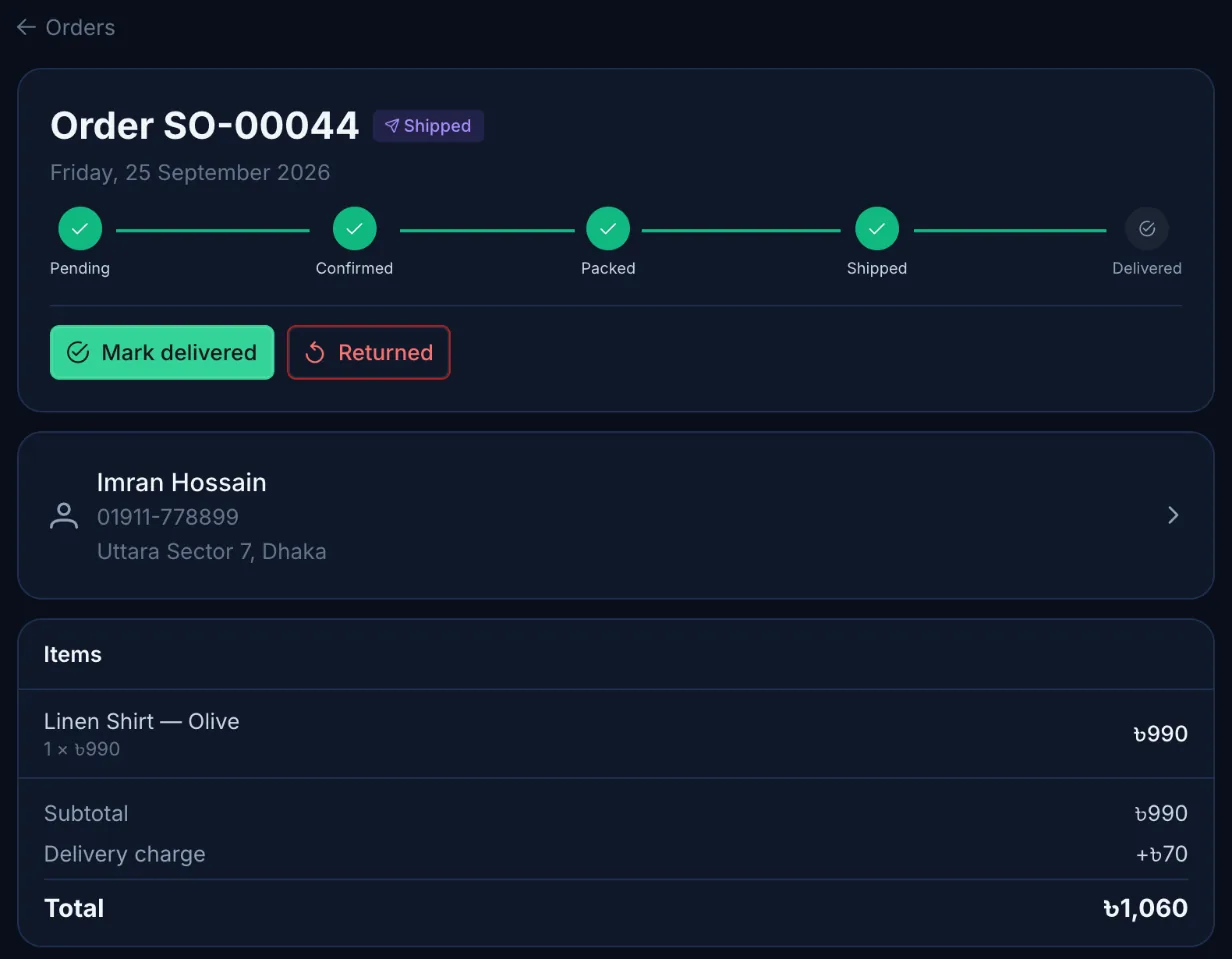Click the Packed step checkmark circle
The height and width of the screenshot is (959, 1232).
click(608, 229)
